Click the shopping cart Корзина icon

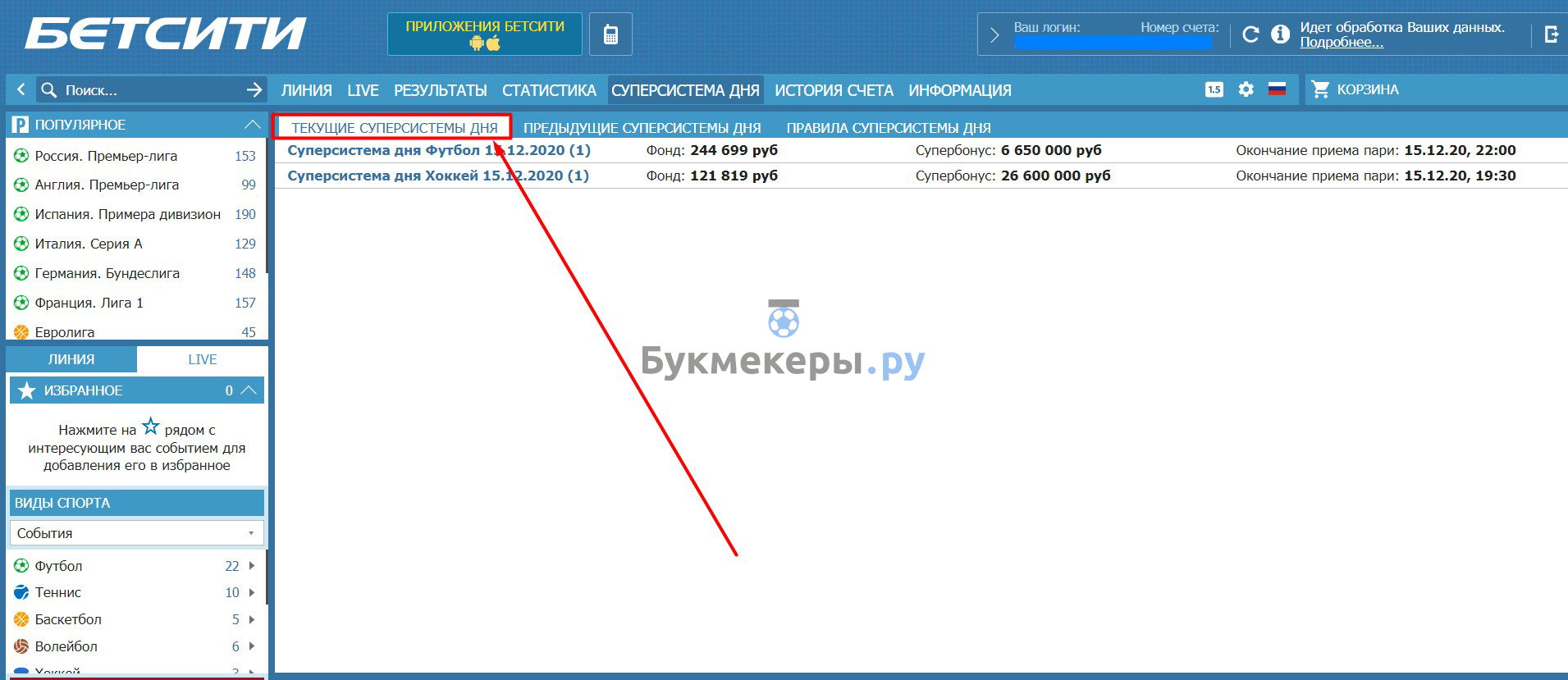(1320, 89)
